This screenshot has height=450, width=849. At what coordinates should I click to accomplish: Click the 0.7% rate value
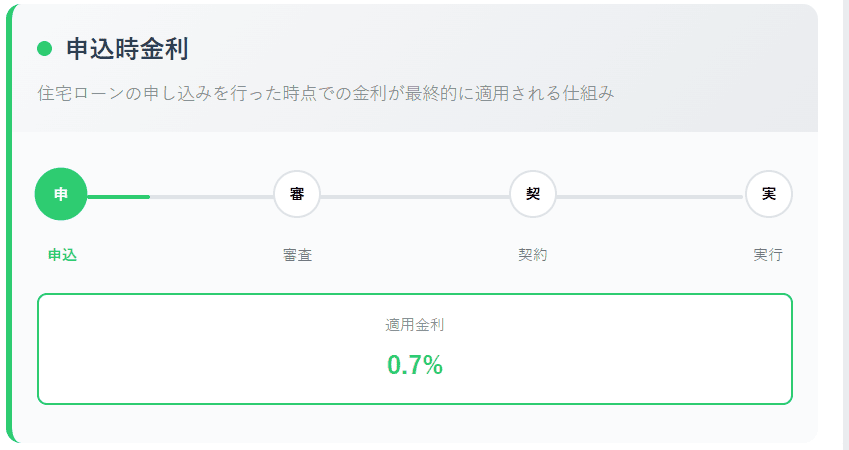[415, 365]
